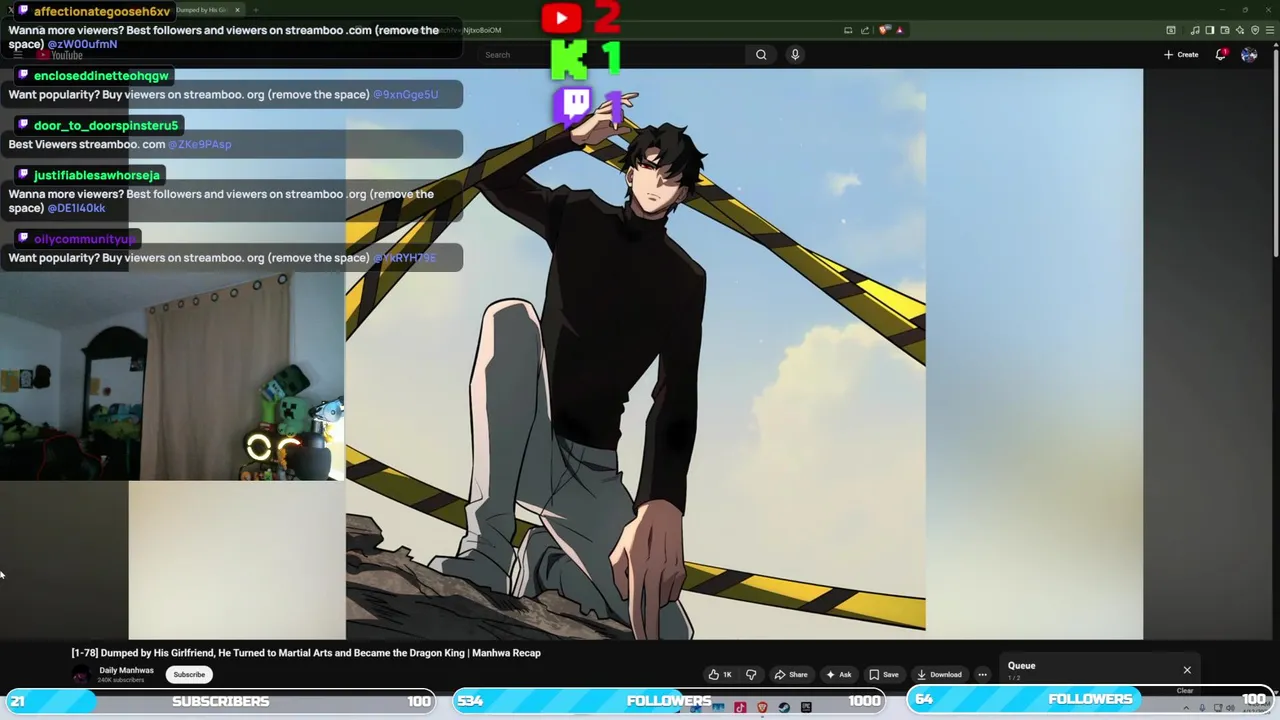Share the manhwa recap video
Image resolution: width=1280 pixels, height=720 pixels.
(791, 674)
